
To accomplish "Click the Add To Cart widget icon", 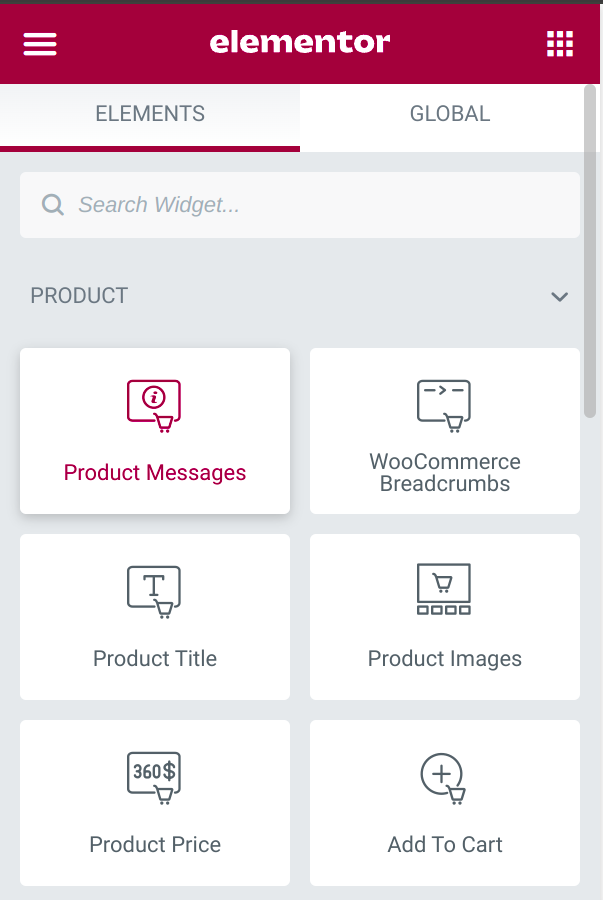I will click(x=443, y=778).
